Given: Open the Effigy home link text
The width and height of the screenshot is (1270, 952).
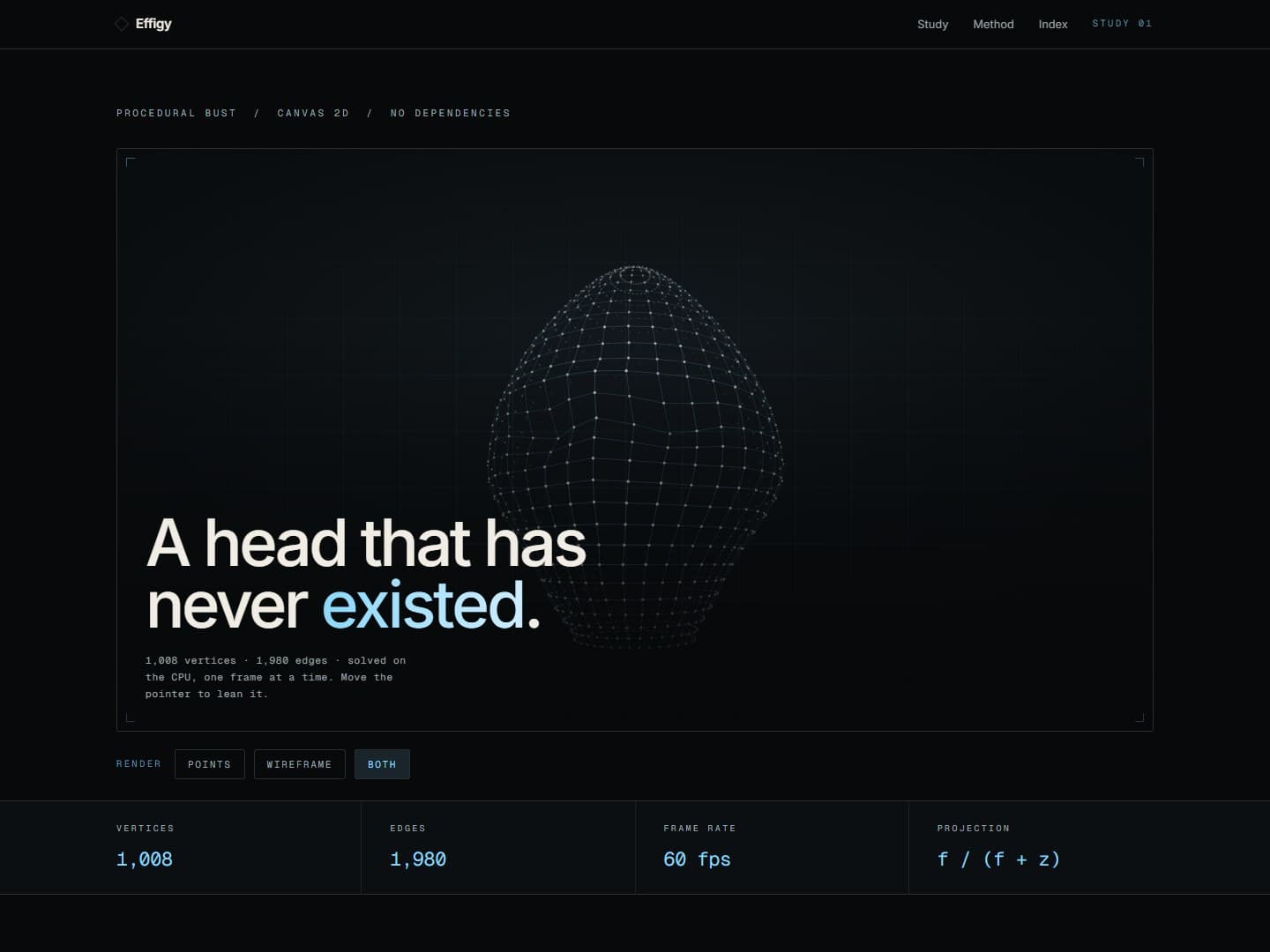Looking at the screenshot, I should coord(153,24).
